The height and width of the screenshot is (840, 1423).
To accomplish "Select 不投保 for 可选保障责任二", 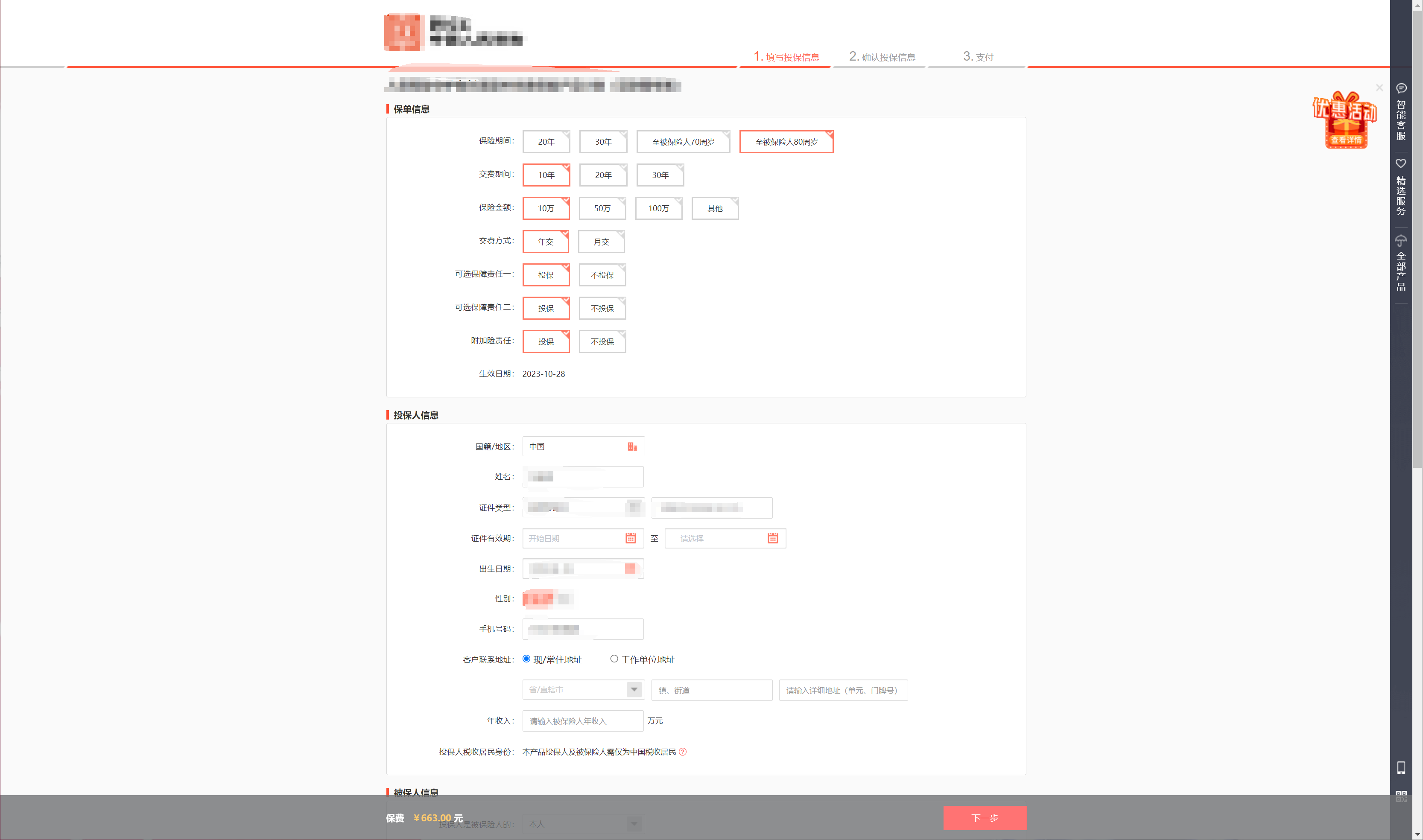I will [602, 309].
